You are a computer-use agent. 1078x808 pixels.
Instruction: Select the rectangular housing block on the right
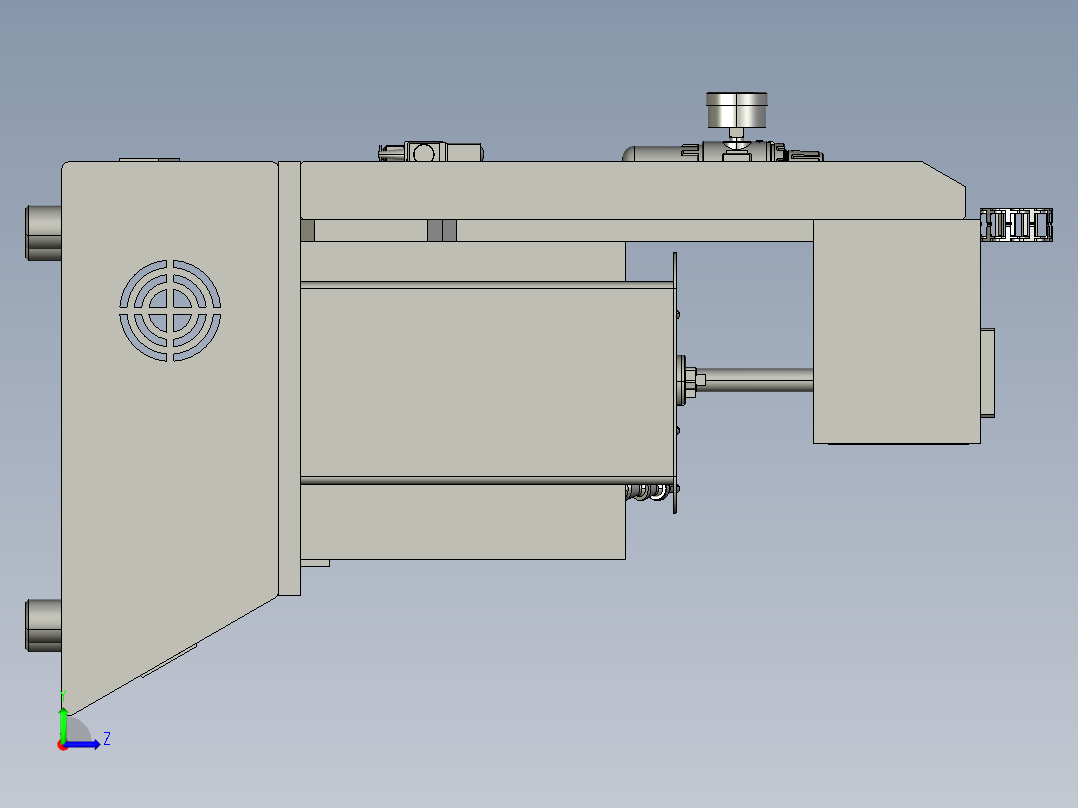pos(896,331)
